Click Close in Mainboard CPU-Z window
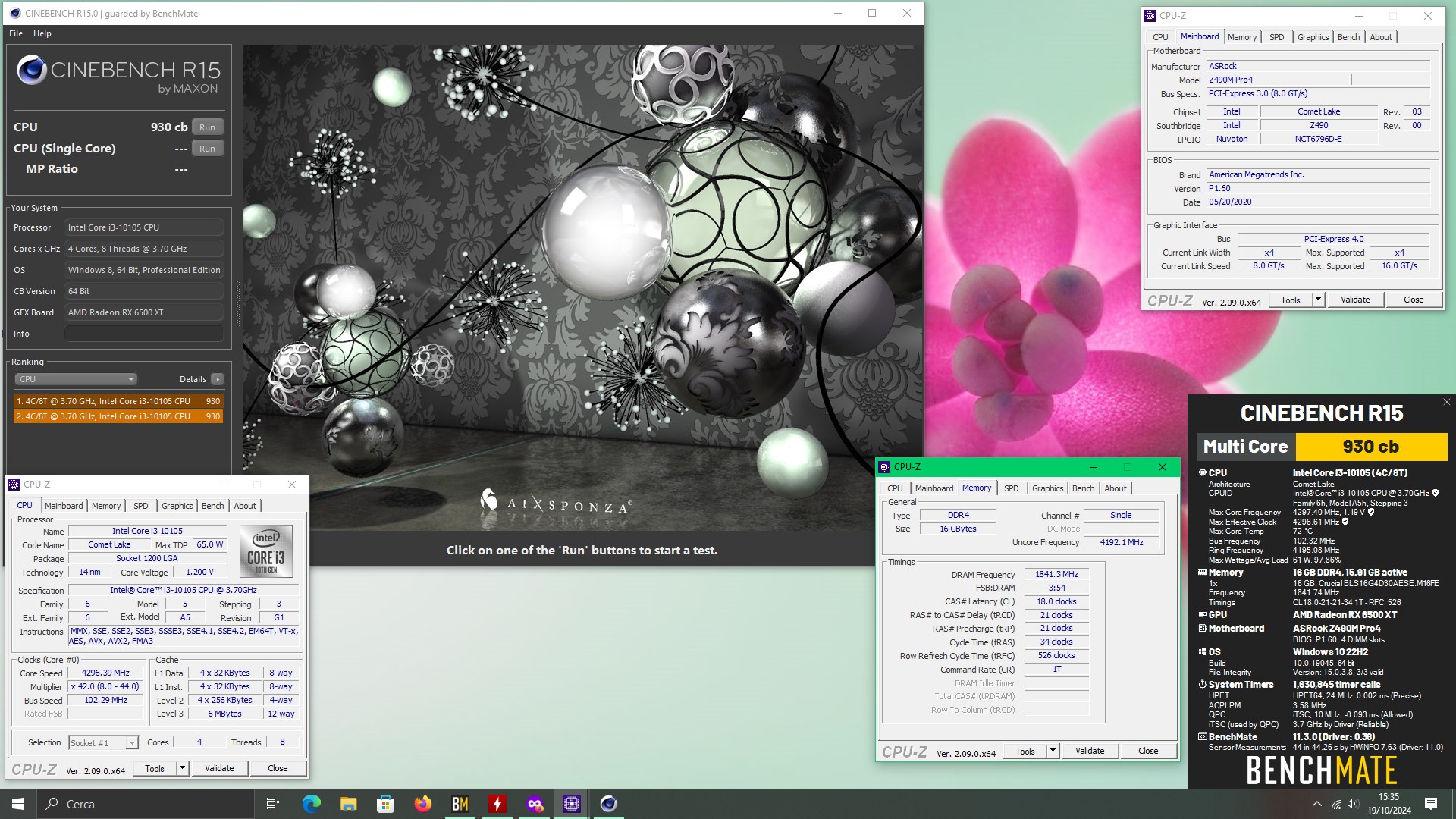The image size is (1456, 819). (1414, 300)
